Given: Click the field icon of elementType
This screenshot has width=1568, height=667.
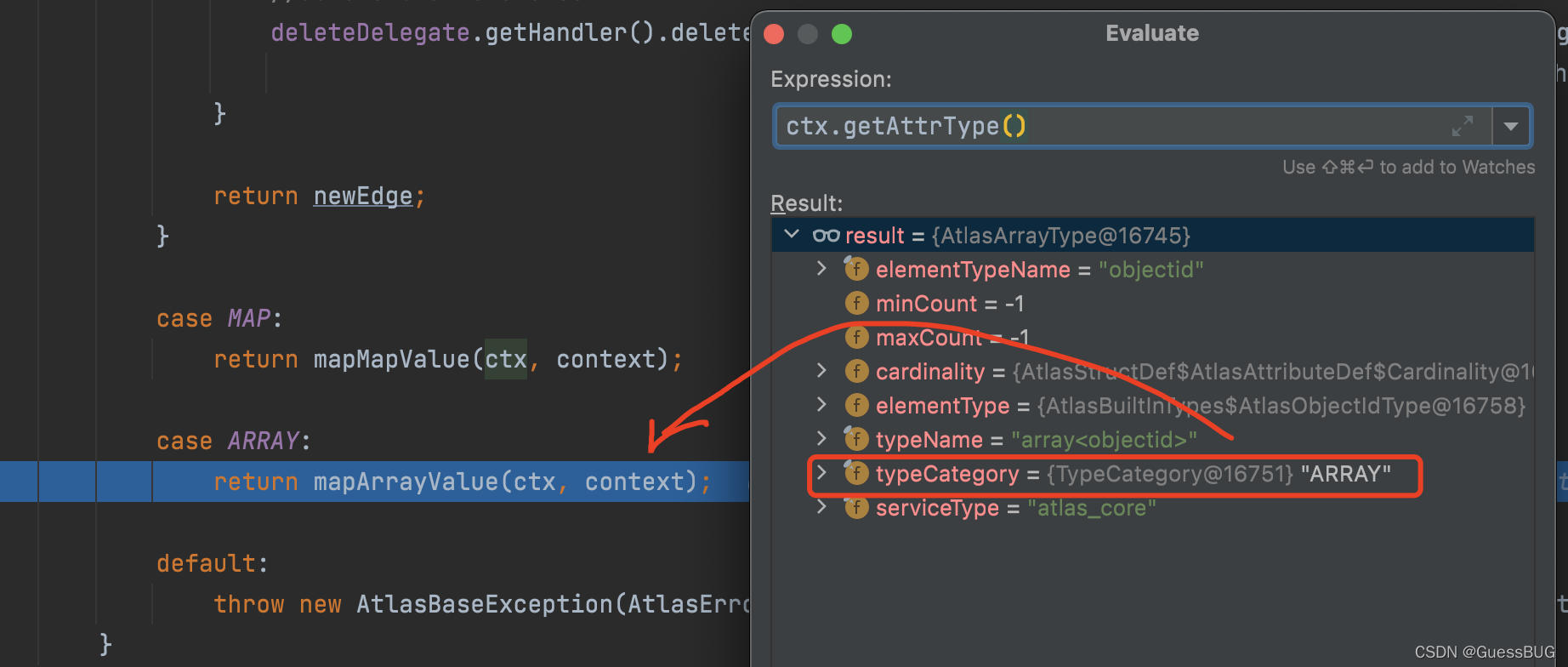Looking at the screenshot, I should point(856,405).
